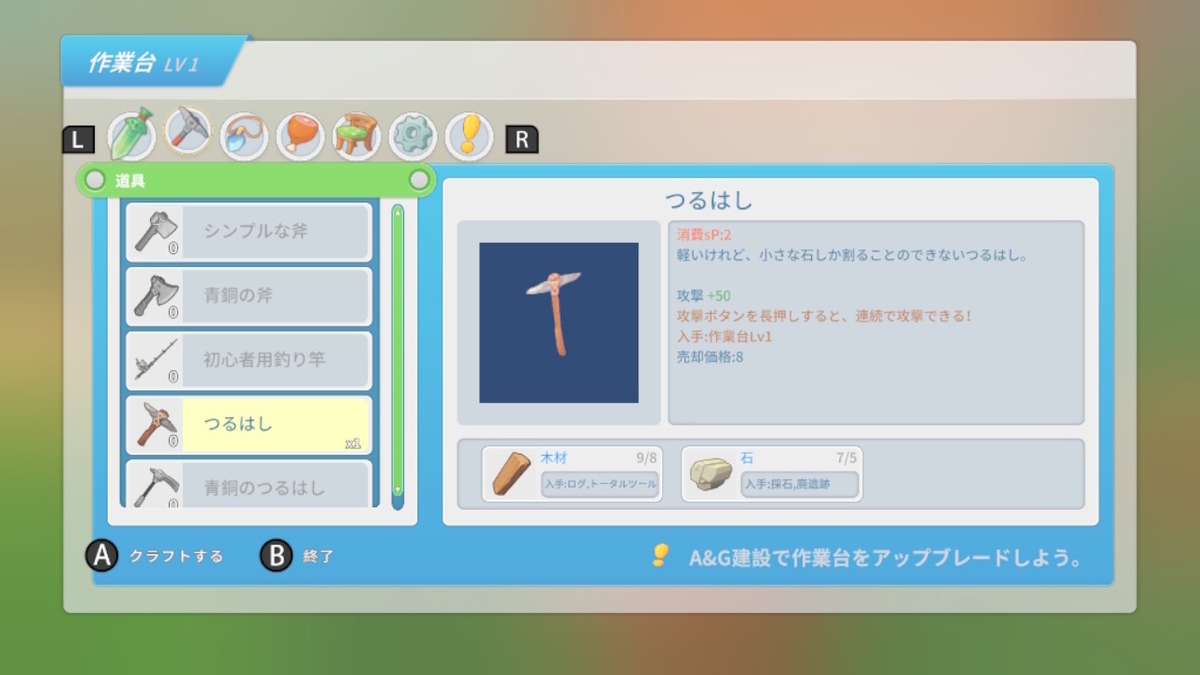Screen dimensions: 1200x675
Task: Click the pickaxe preview image
Action: tap(558, 322)
